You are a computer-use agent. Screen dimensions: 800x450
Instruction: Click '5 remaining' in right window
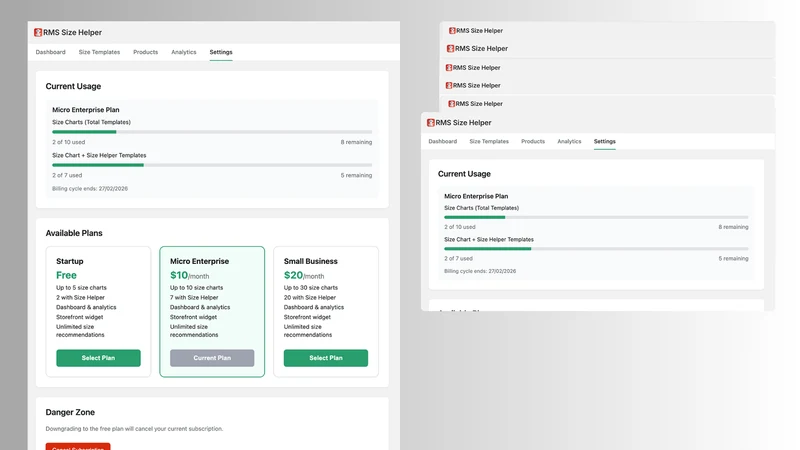point(733,259)
